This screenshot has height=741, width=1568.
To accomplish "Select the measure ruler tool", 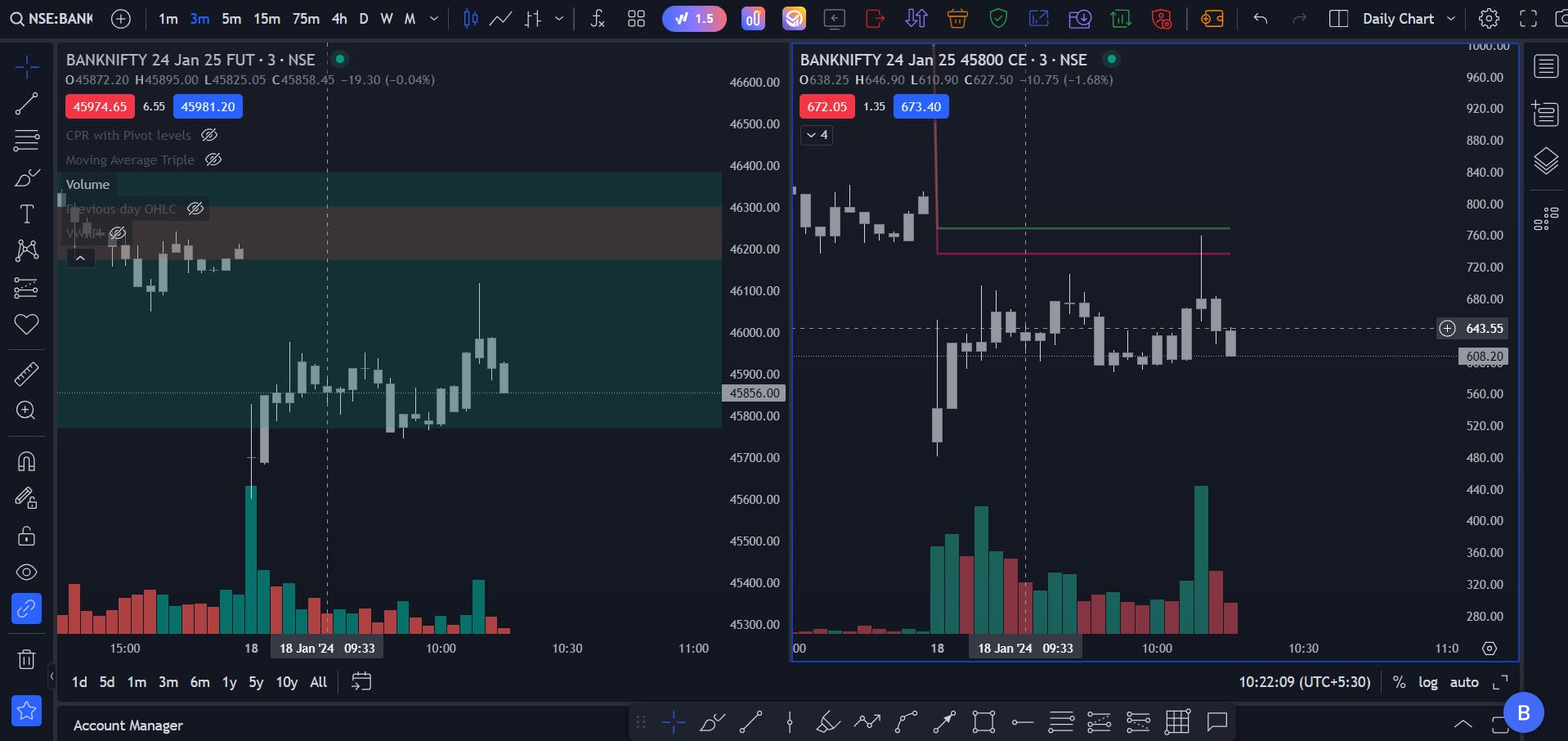I will (26, 374).
